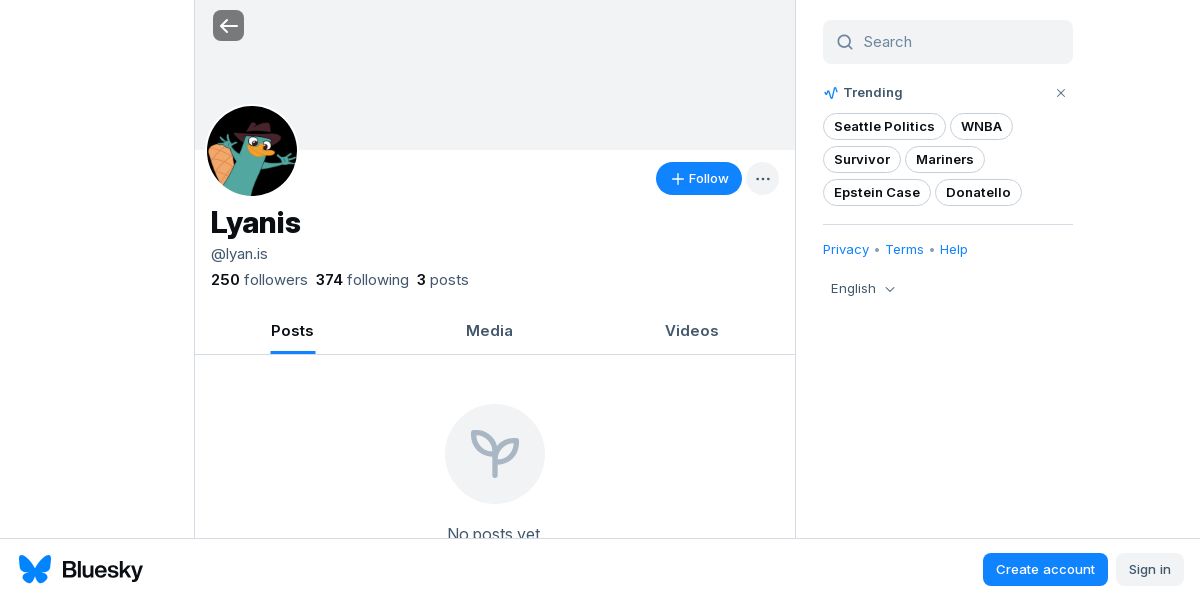Select the Posts tab
This screenshot has height=600, width=1200.
pos(292,331)
